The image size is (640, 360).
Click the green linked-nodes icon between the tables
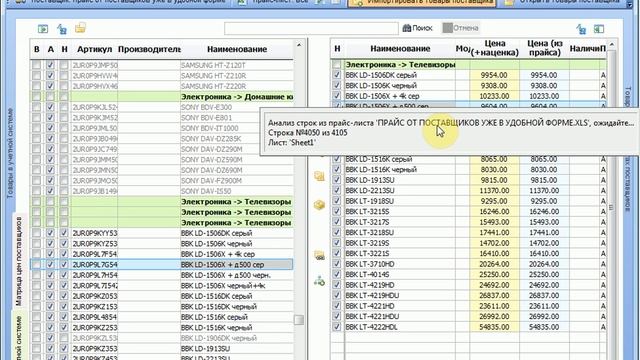click(x=319, y=280)
